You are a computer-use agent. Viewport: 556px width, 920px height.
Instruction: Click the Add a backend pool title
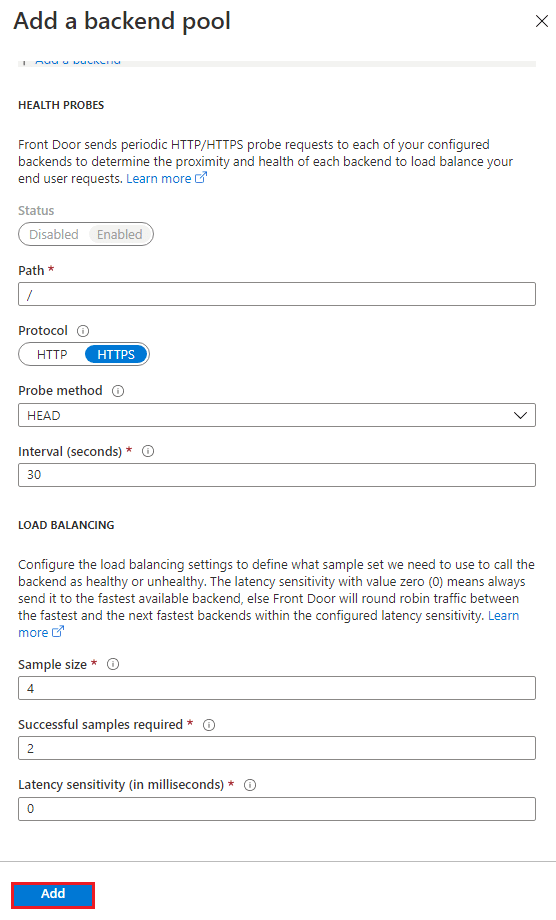tap(122, 21)
